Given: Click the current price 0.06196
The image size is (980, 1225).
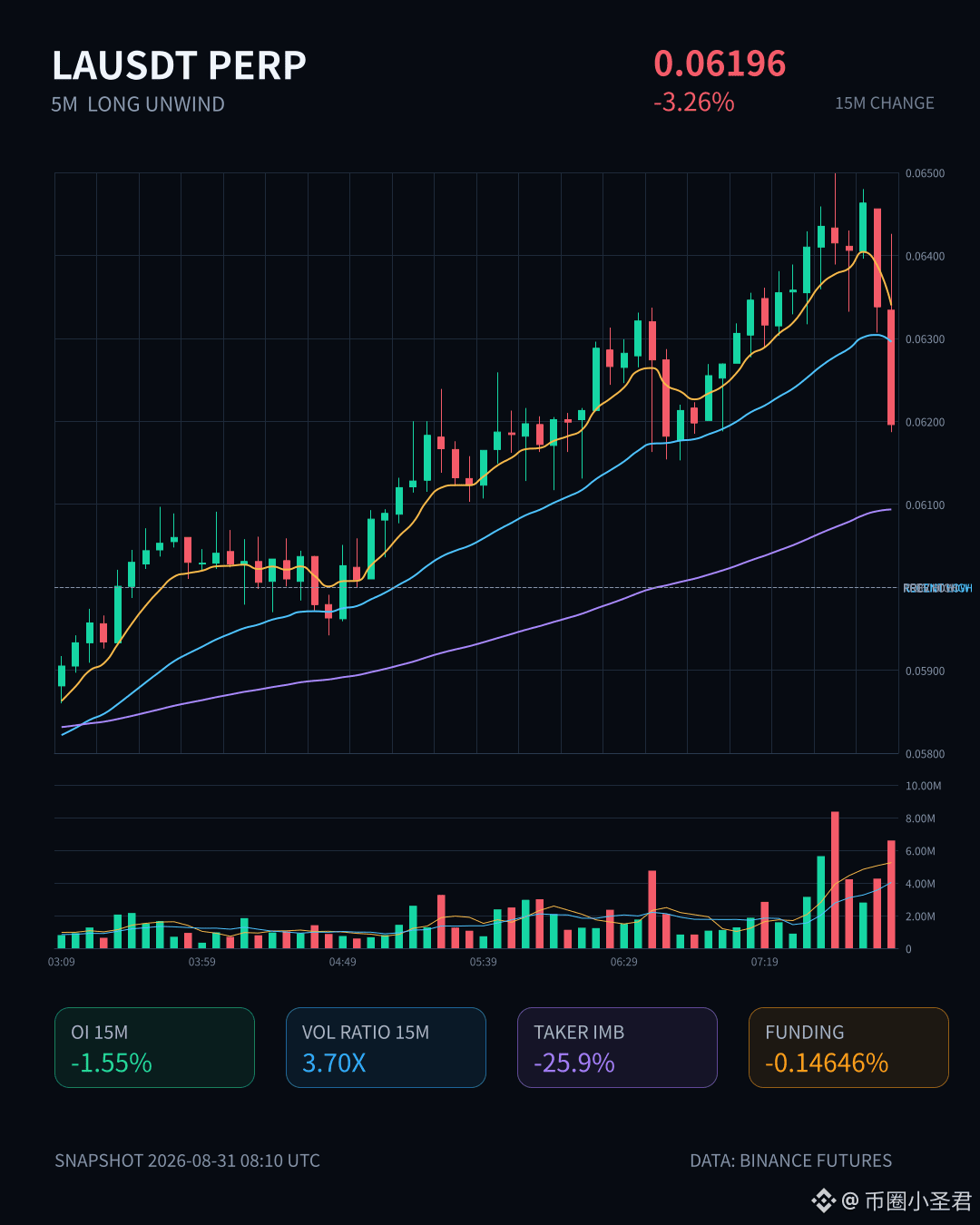Looking at the screenshot, I should click(x=720, y=64).
